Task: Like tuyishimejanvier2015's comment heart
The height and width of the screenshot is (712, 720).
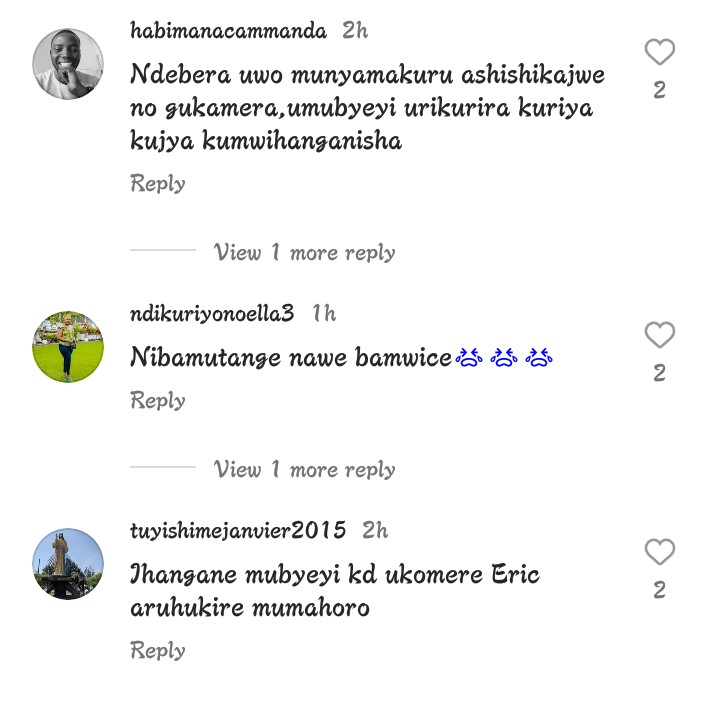Action: (659, 551)
